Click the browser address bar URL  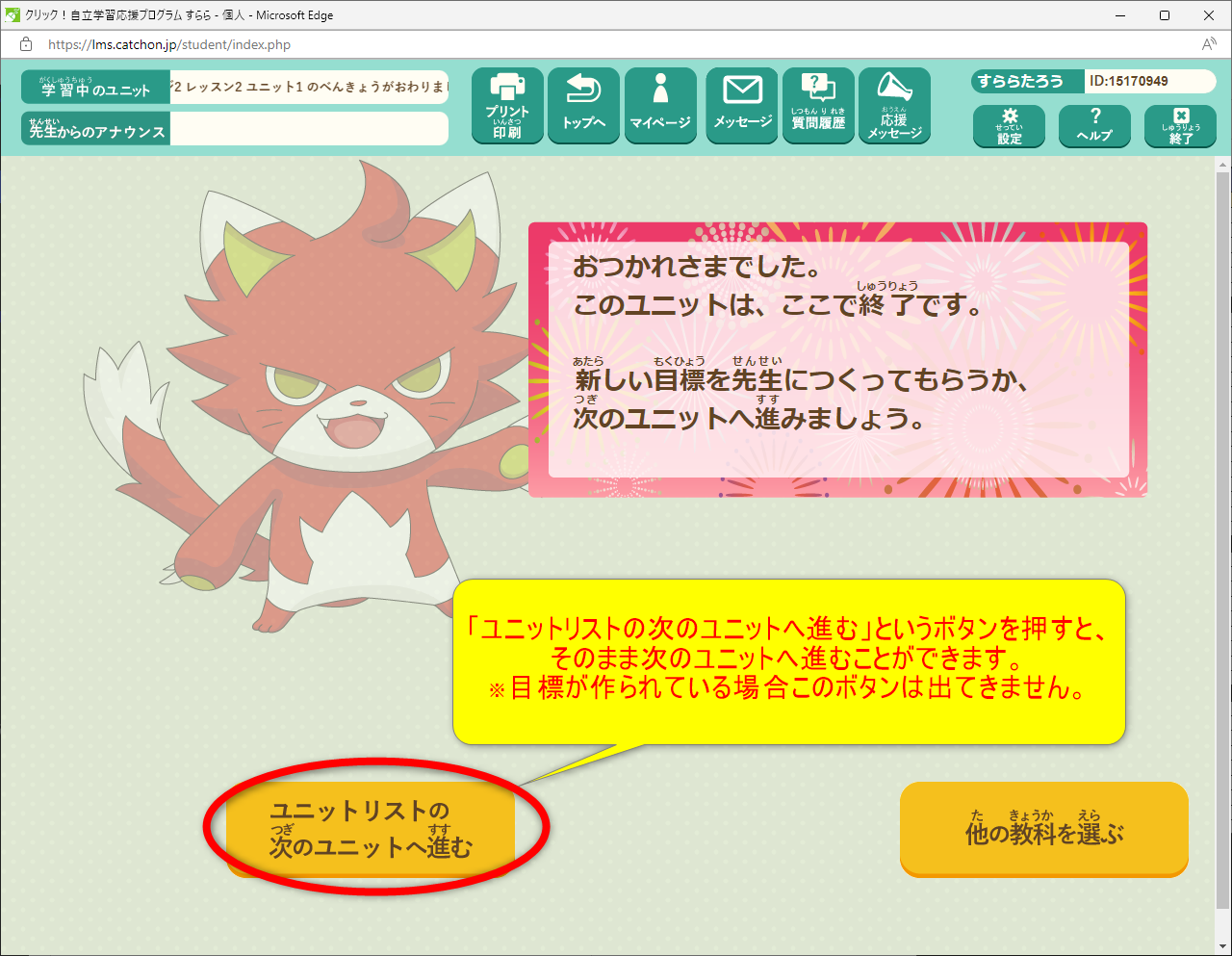(x=169, y=44)
